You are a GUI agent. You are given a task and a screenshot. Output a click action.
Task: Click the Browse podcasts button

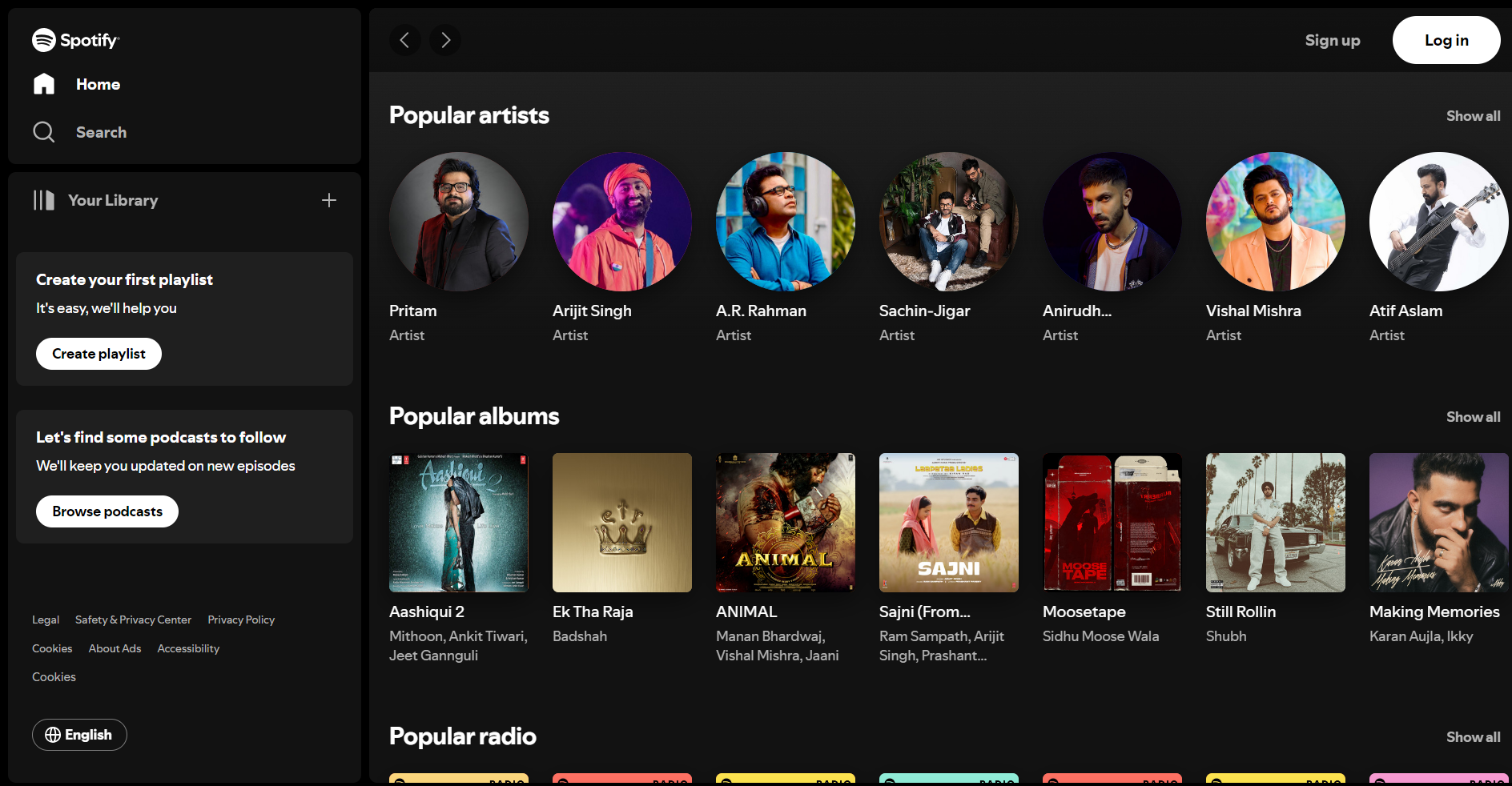coord(107,511)
